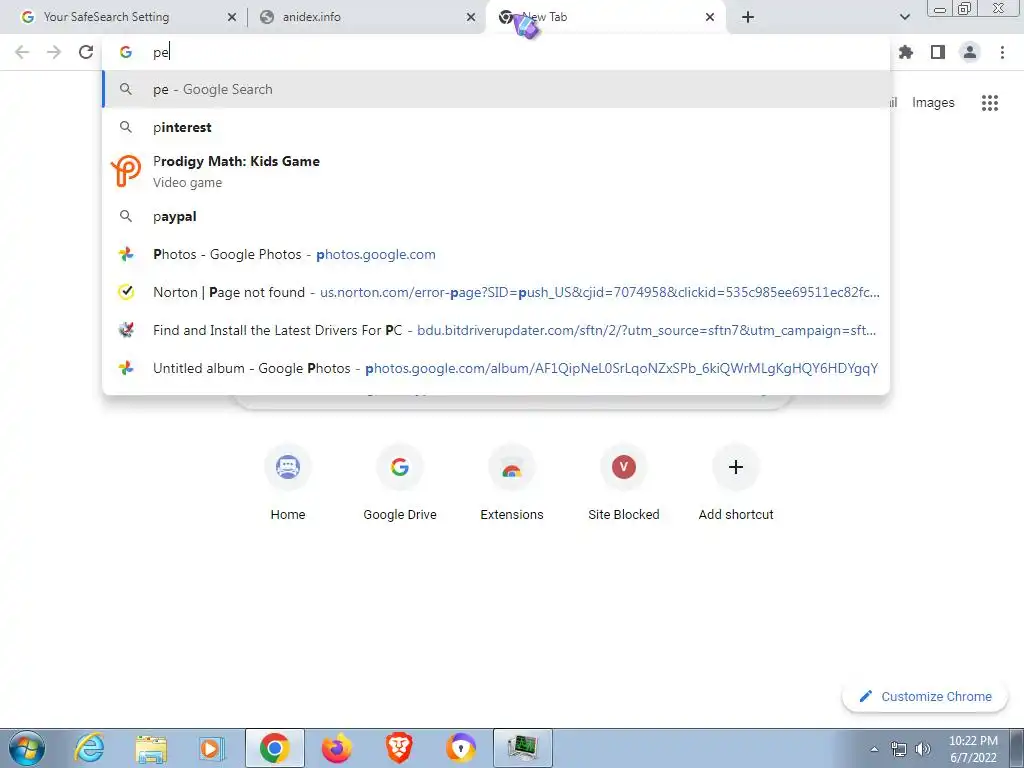Expand the tab search chevron

coord(904,17)
